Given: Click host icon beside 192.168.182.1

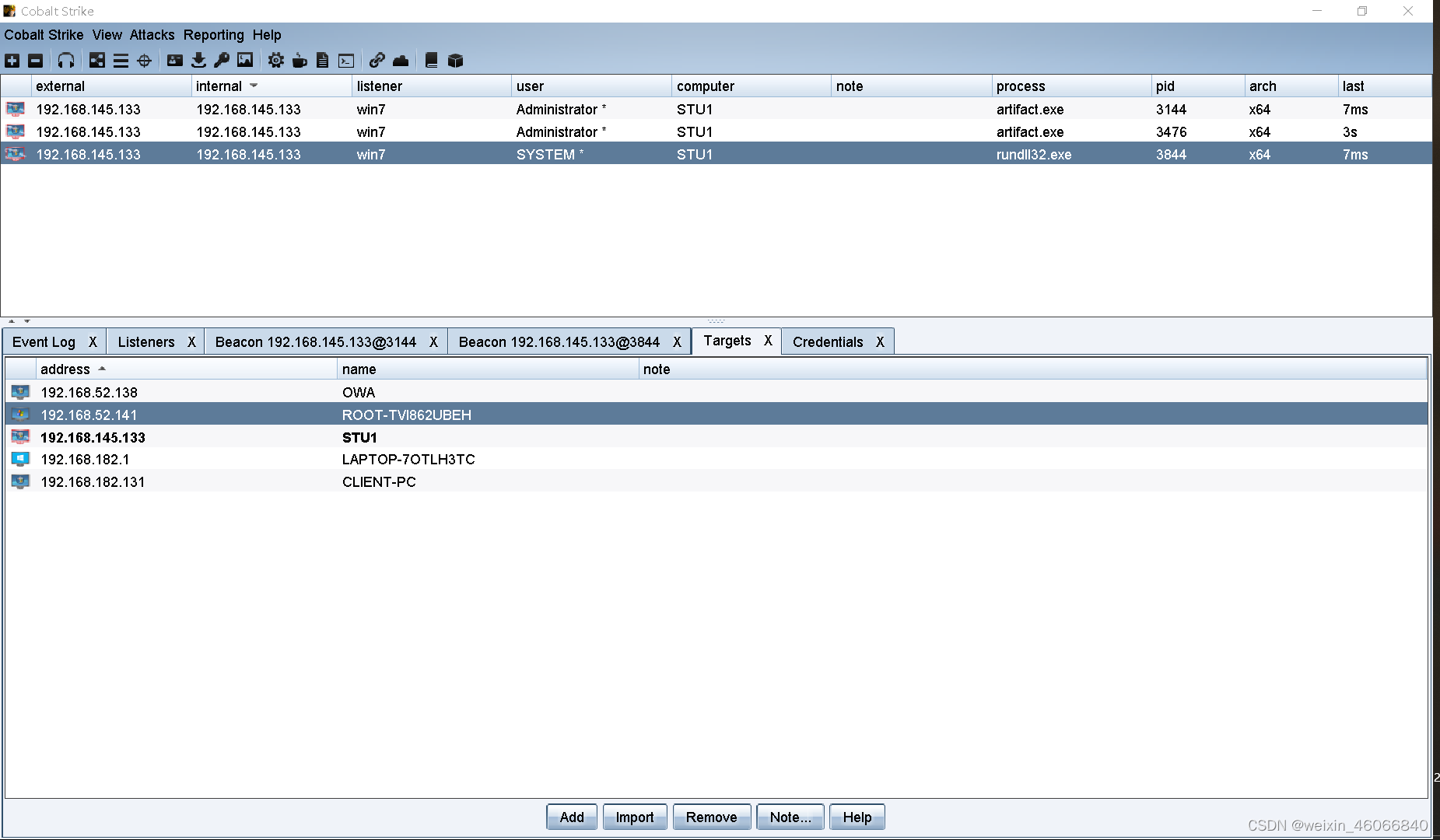Looking at the screenshot, I should pyautogui.click(x=20, y=459).
